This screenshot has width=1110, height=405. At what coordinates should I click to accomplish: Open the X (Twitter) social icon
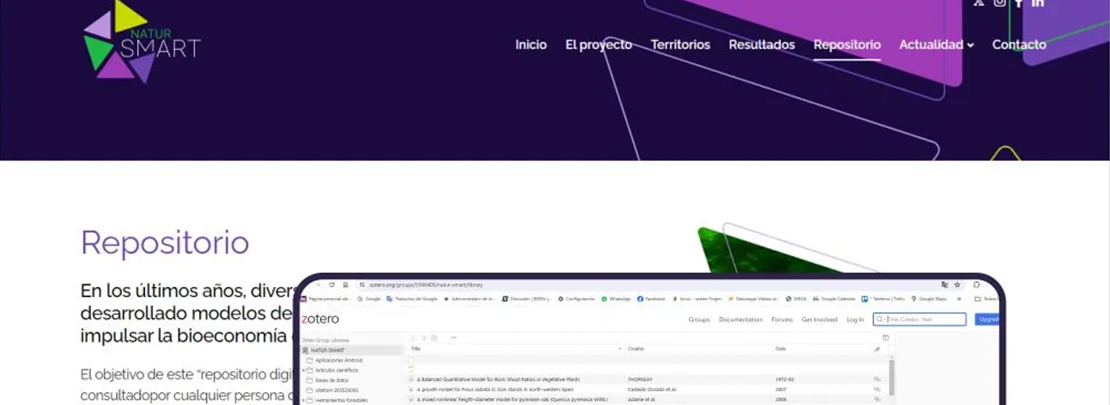(x=979, y=3)
